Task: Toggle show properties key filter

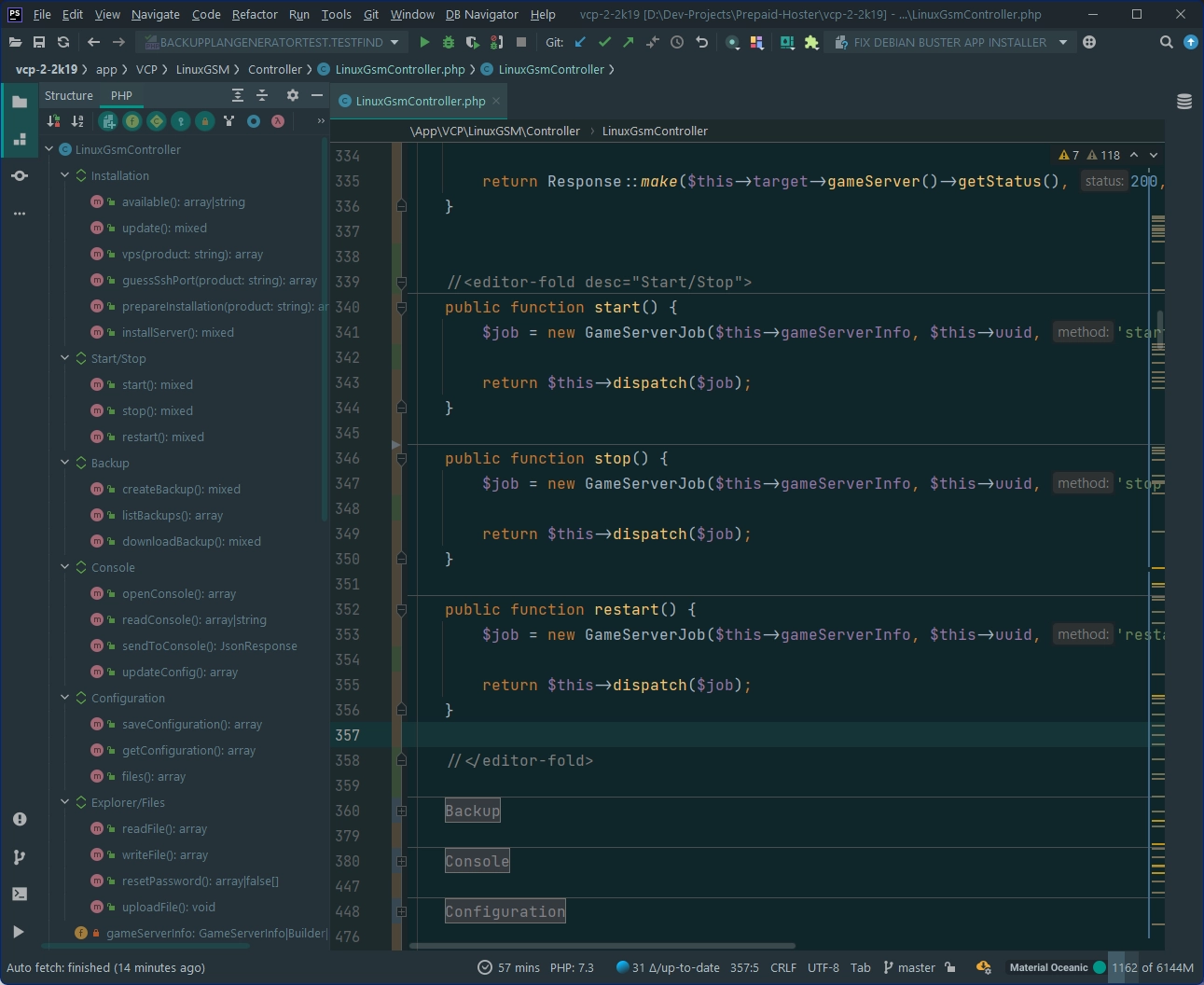Action: [x=181, y=121]
